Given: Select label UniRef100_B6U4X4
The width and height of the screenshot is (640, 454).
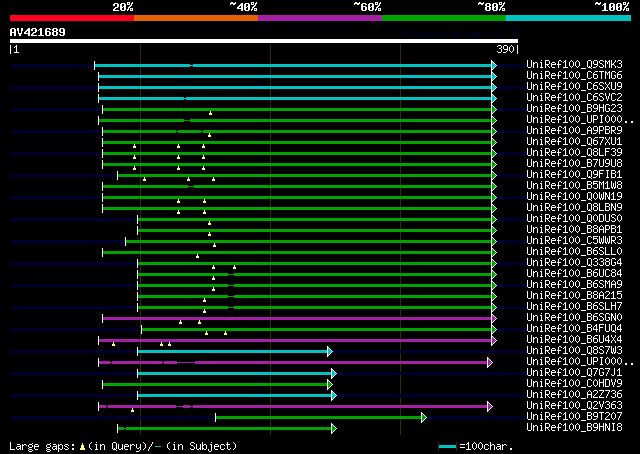Looking at the screenshot, I should pos(574,340).
